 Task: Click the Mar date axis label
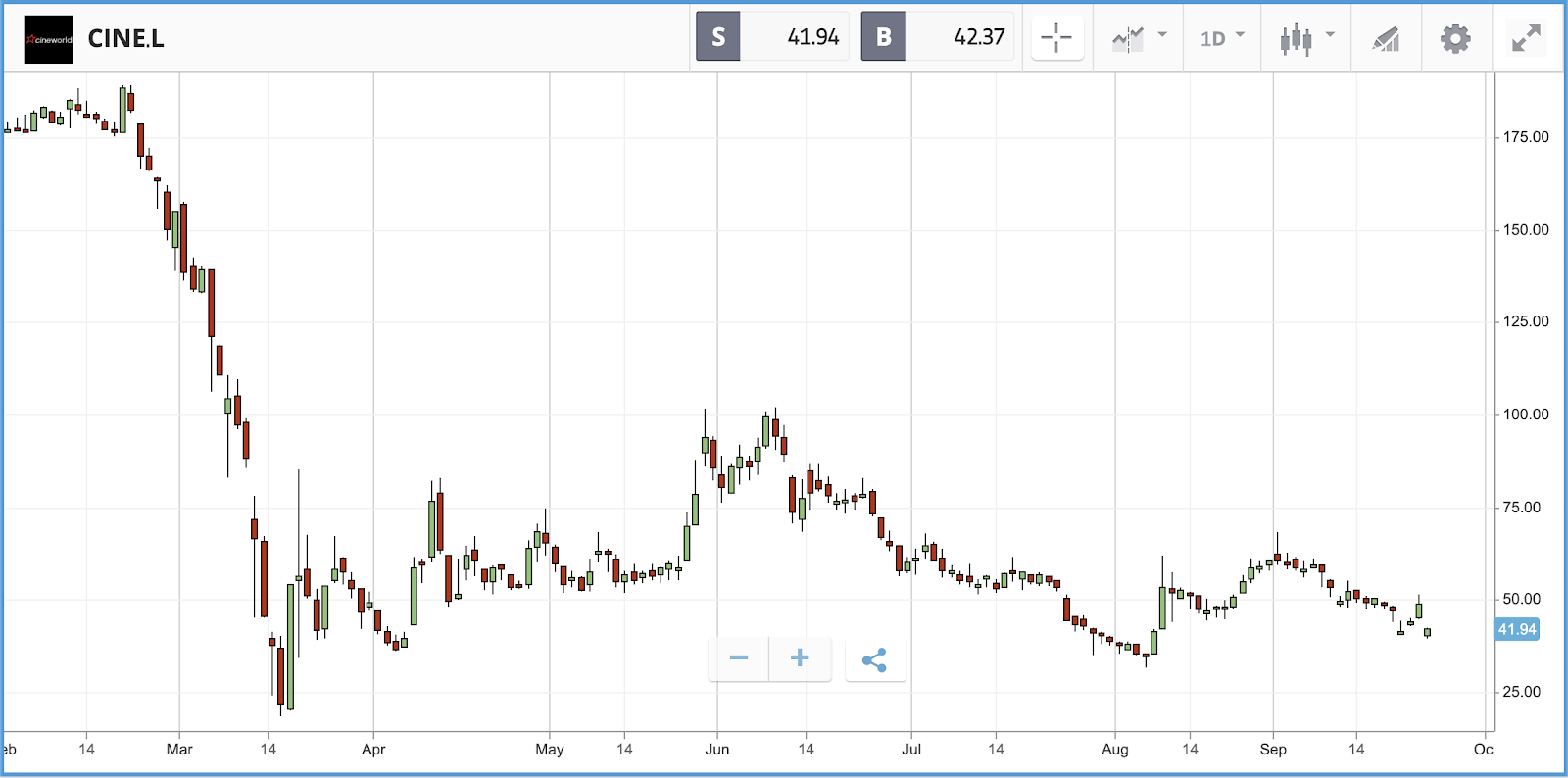click(x=179, y=750)
